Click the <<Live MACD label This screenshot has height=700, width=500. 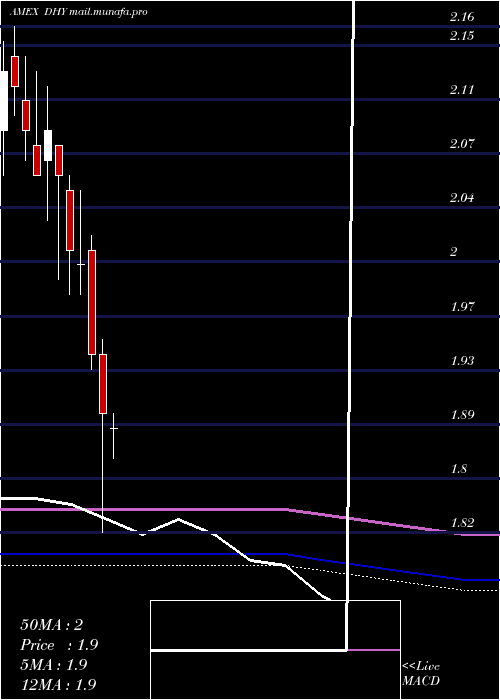[x=421, y=674]
